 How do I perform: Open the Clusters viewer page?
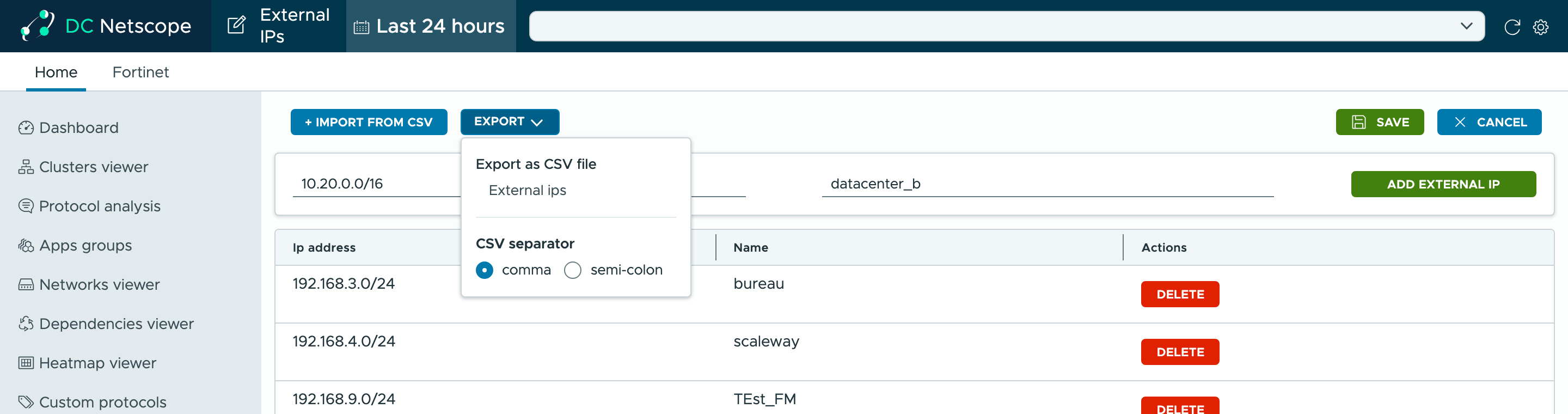tap(83, 167)
